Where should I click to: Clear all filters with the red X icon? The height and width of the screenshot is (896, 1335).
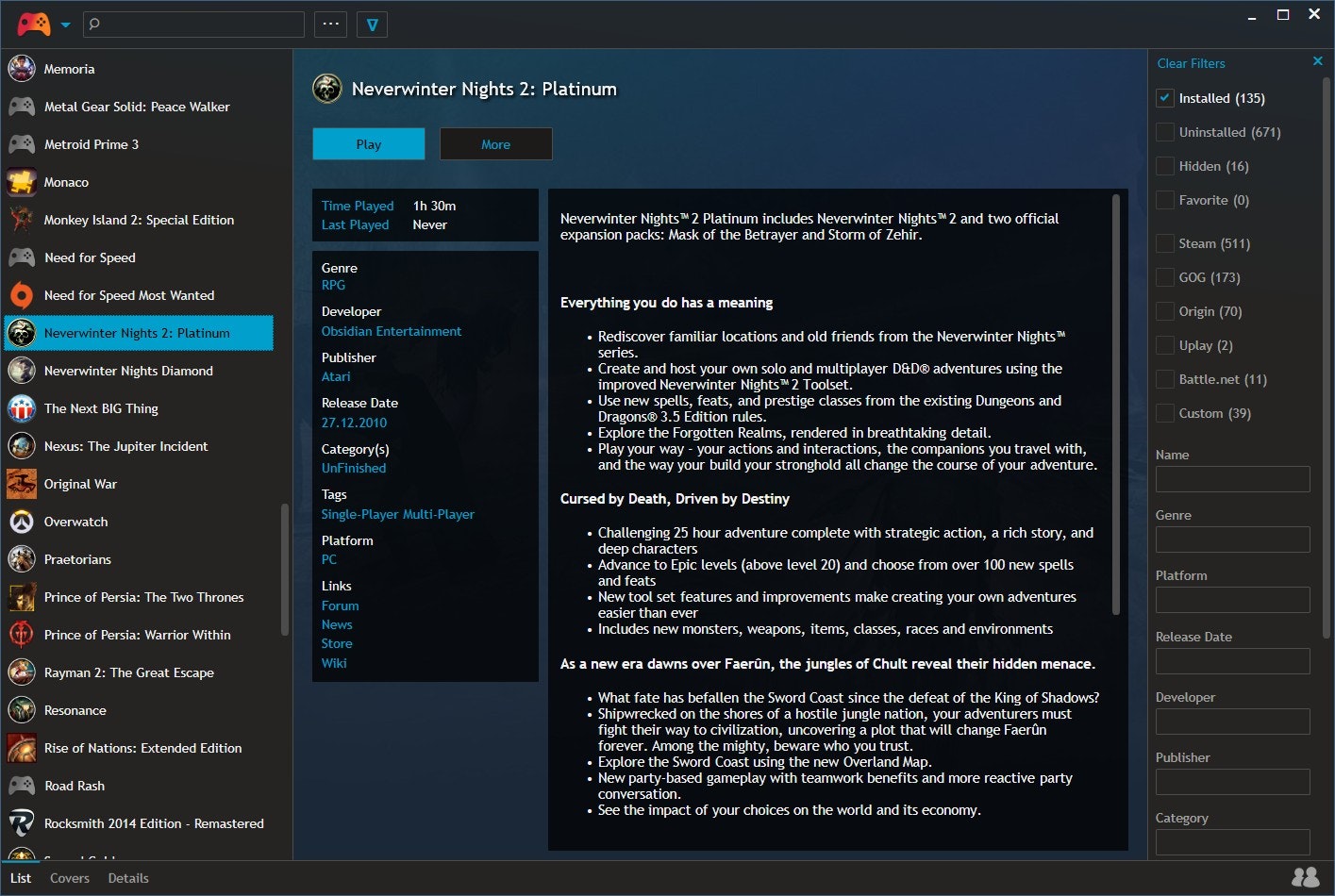coord(1318,60)
